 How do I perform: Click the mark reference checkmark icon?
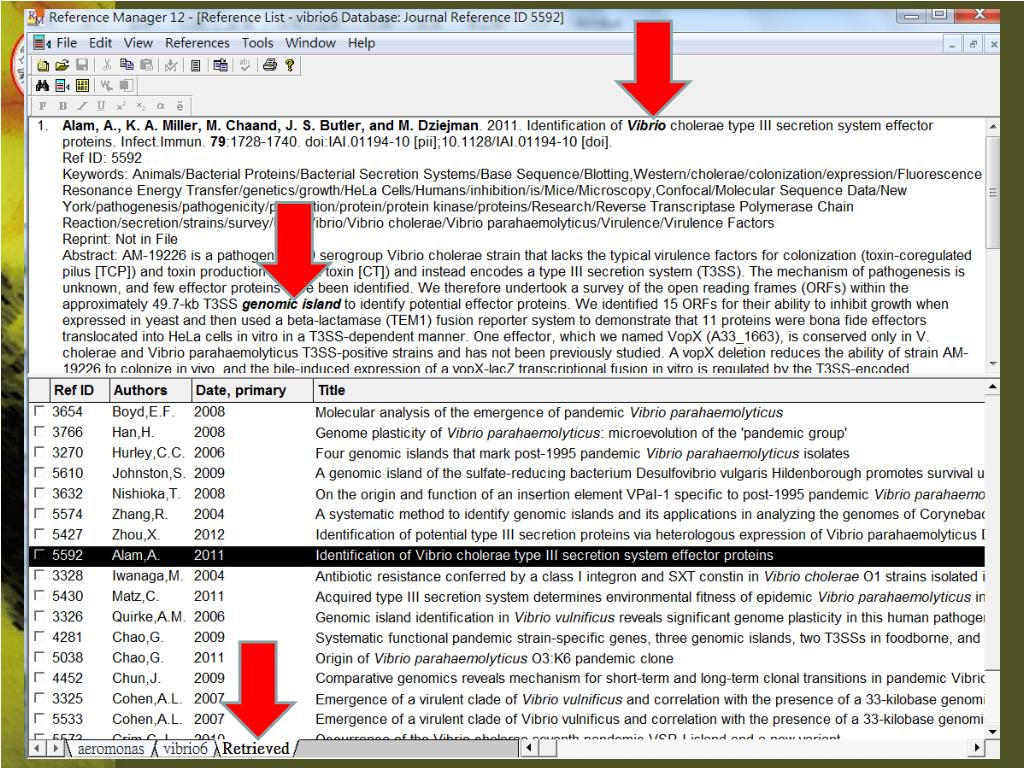171,65
